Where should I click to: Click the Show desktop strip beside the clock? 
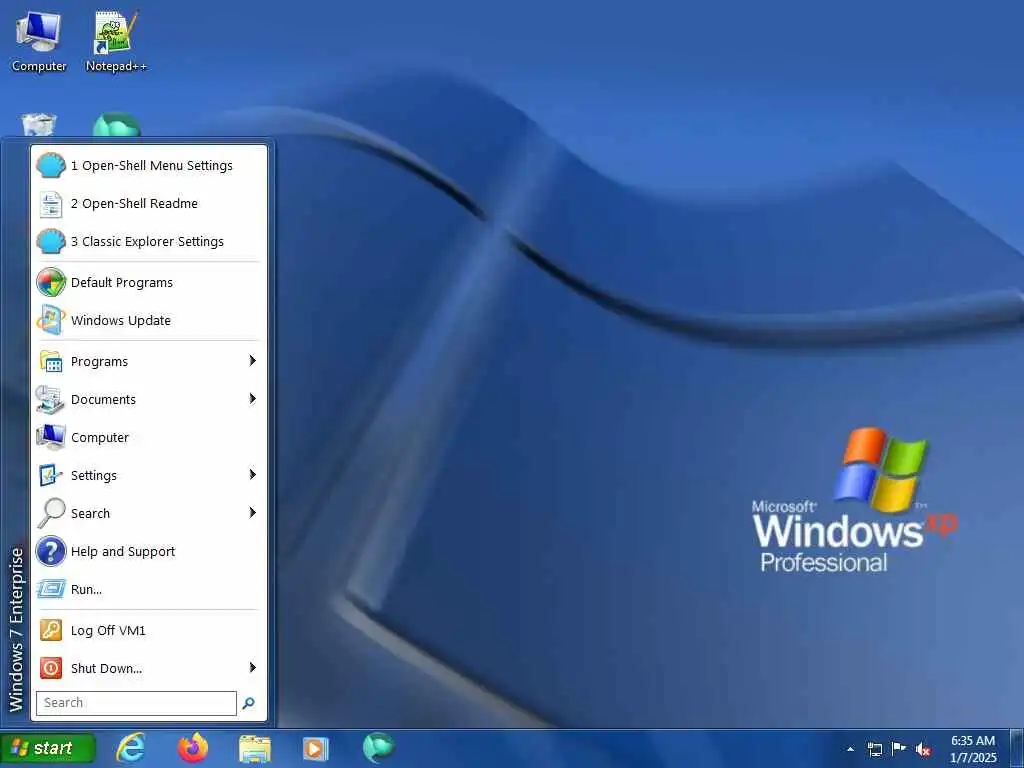1017,749
